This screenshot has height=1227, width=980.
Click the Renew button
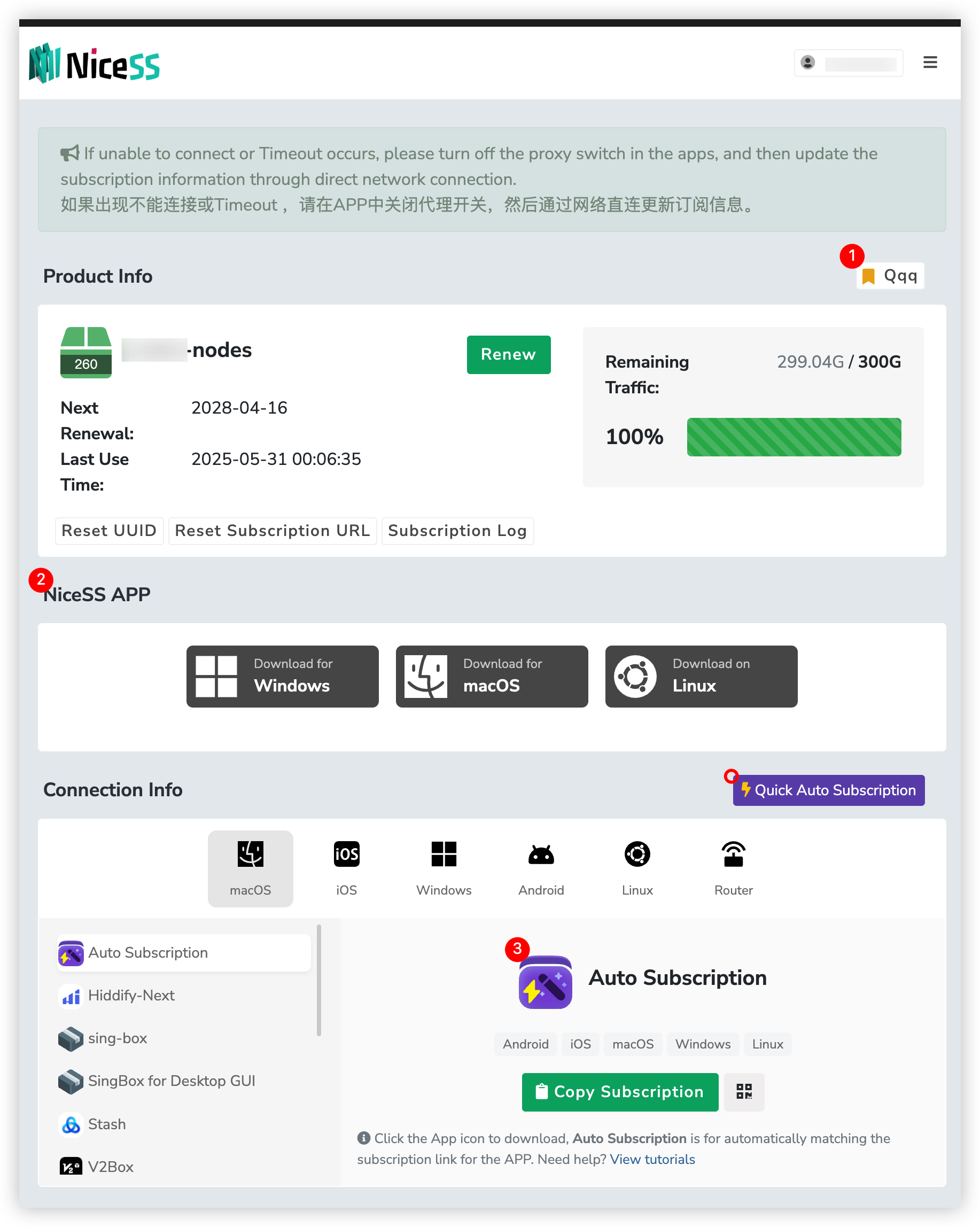click(x=508, y=354)
